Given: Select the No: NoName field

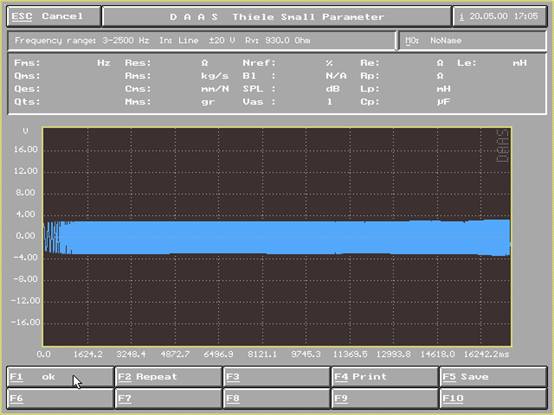Looking at the screenshot, I should tap(472, 41).
